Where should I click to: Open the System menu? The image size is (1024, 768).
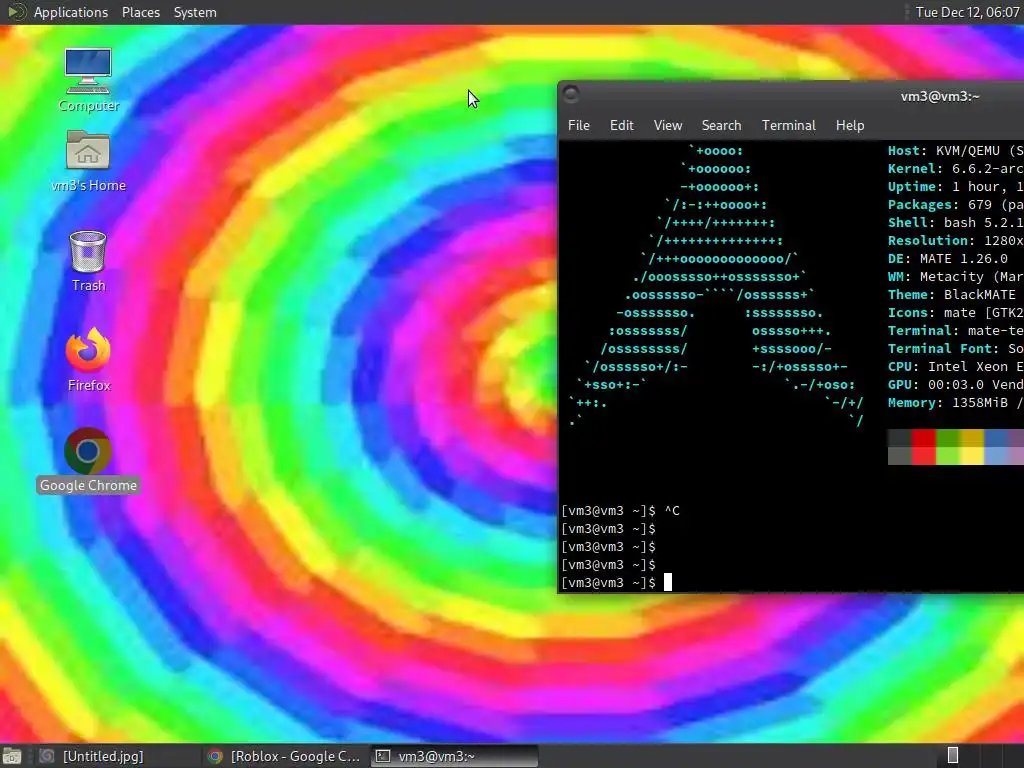[x=195, y=12]
